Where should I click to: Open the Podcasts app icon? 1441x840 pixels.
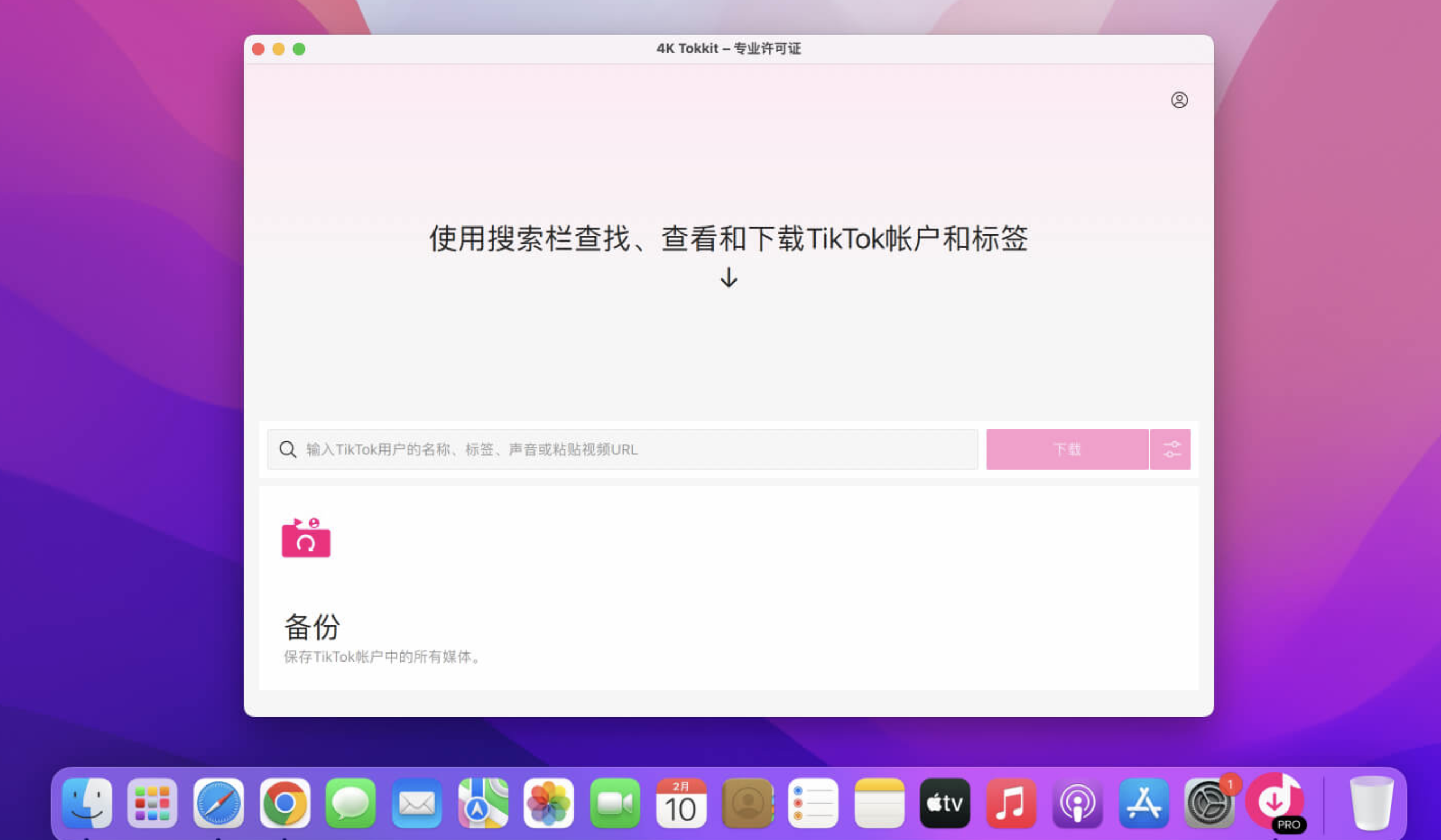1078,804
